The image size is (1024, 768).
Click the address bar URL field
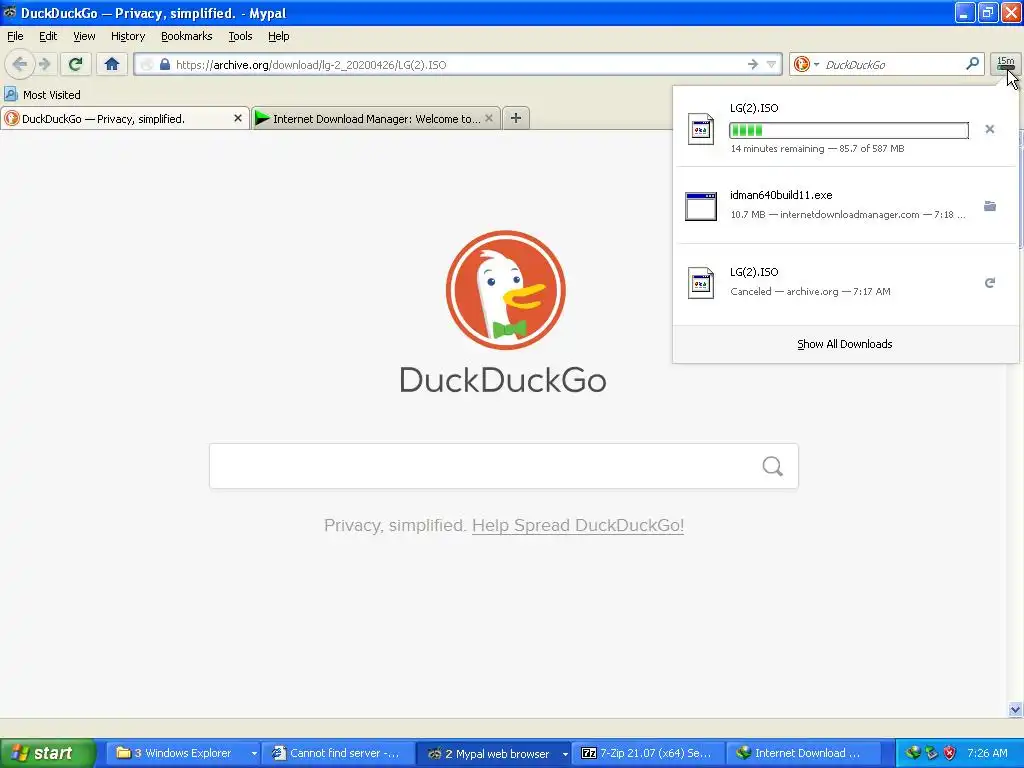tap(457, 64)
